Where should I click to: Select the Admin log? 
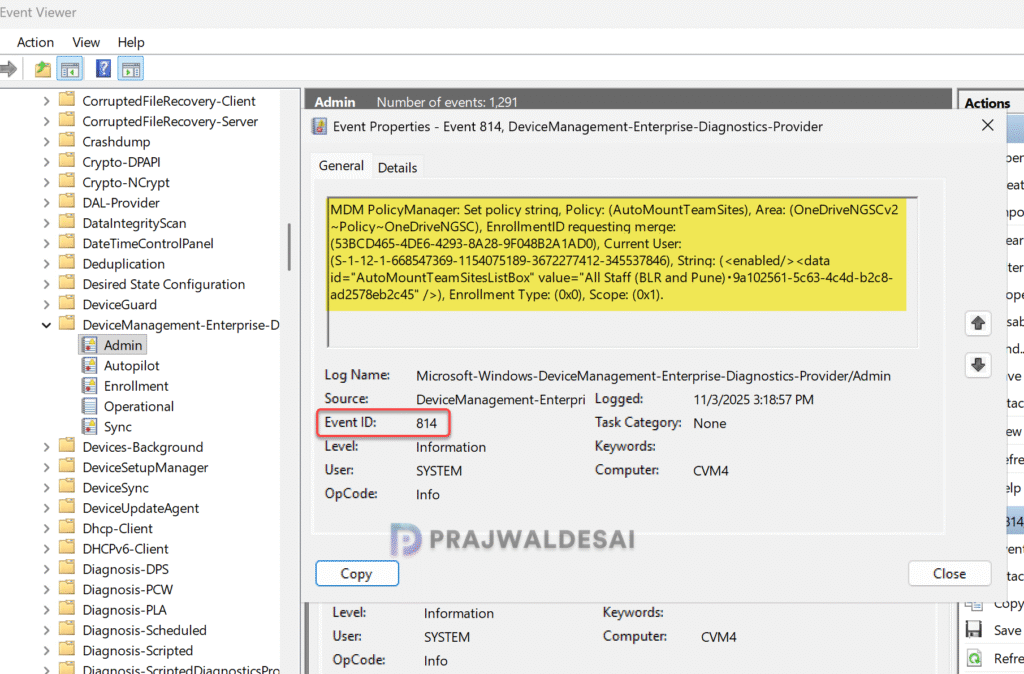pos(123,345)
